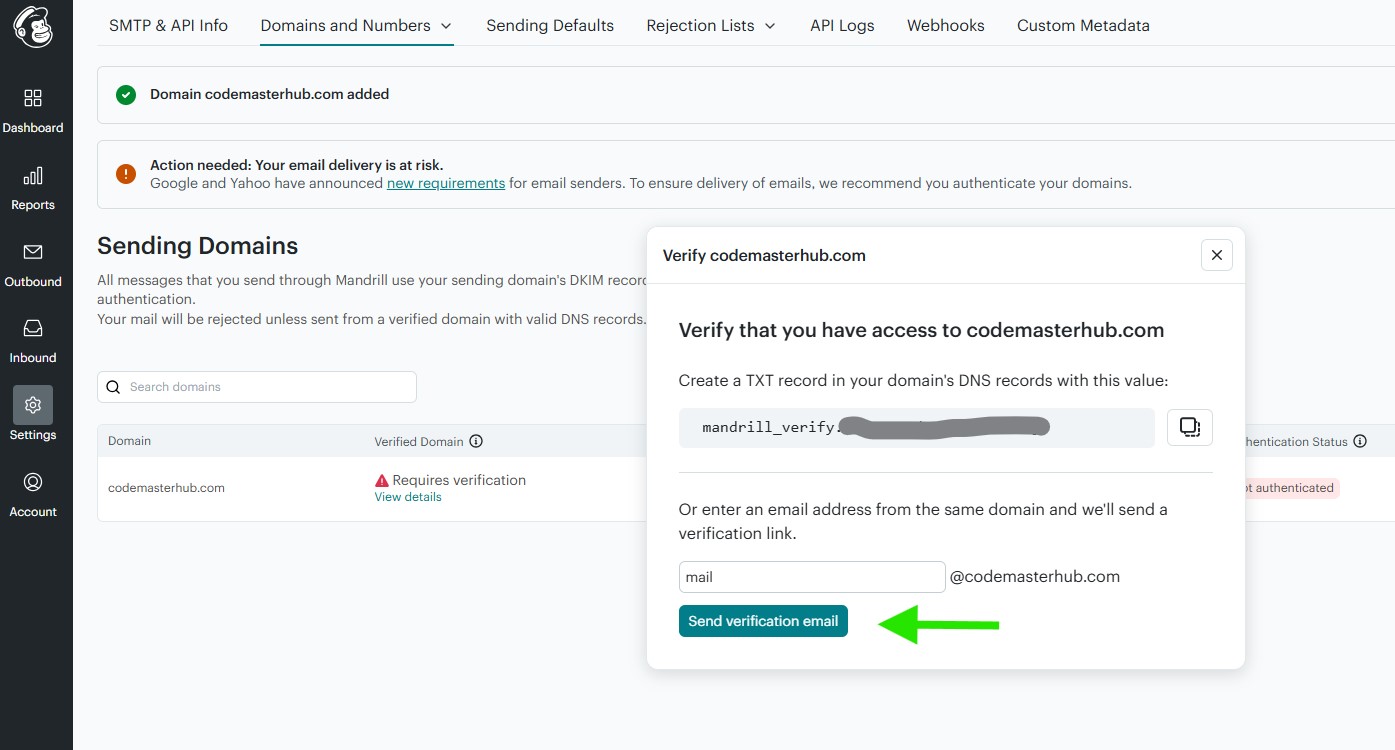This screenshot has width=1395, height=750.
Task: Click Verified Domain info icon
Action: (476, 441)
